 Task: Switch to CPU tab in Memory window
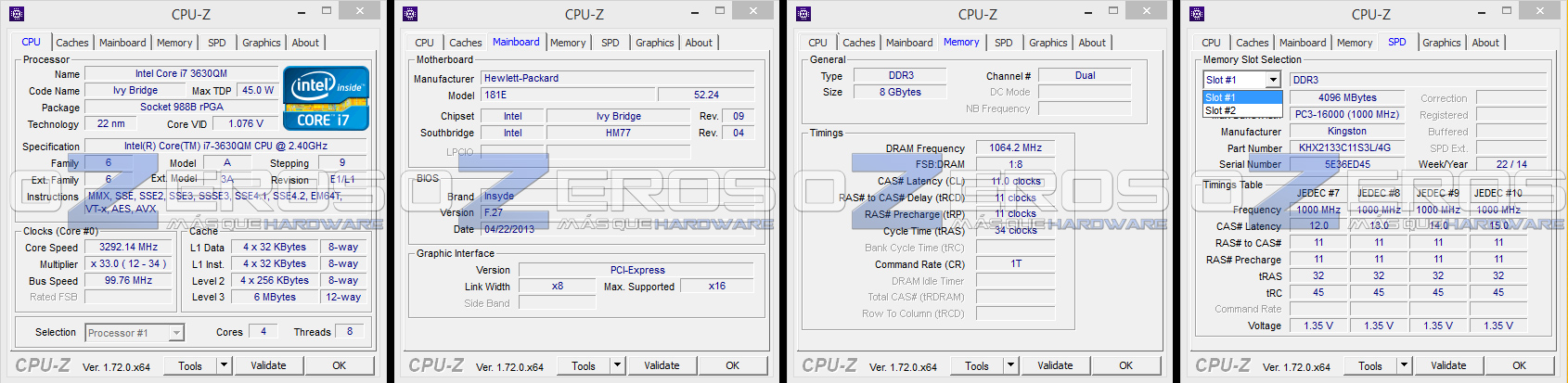point(817,43)
